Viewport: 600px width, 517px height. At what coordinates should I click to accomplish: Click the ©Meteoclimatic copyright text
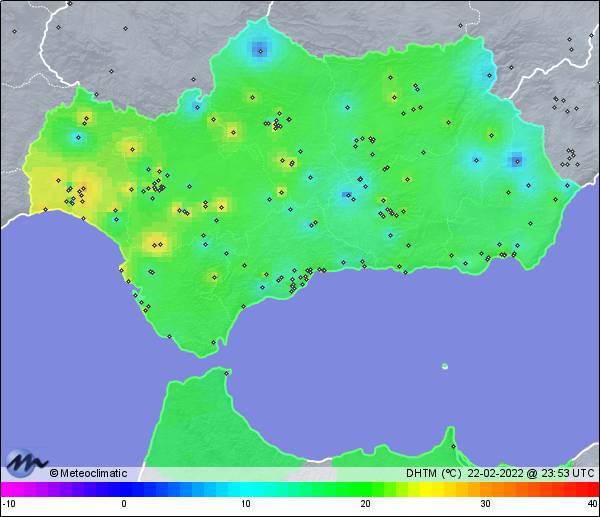tap(88, 473)
